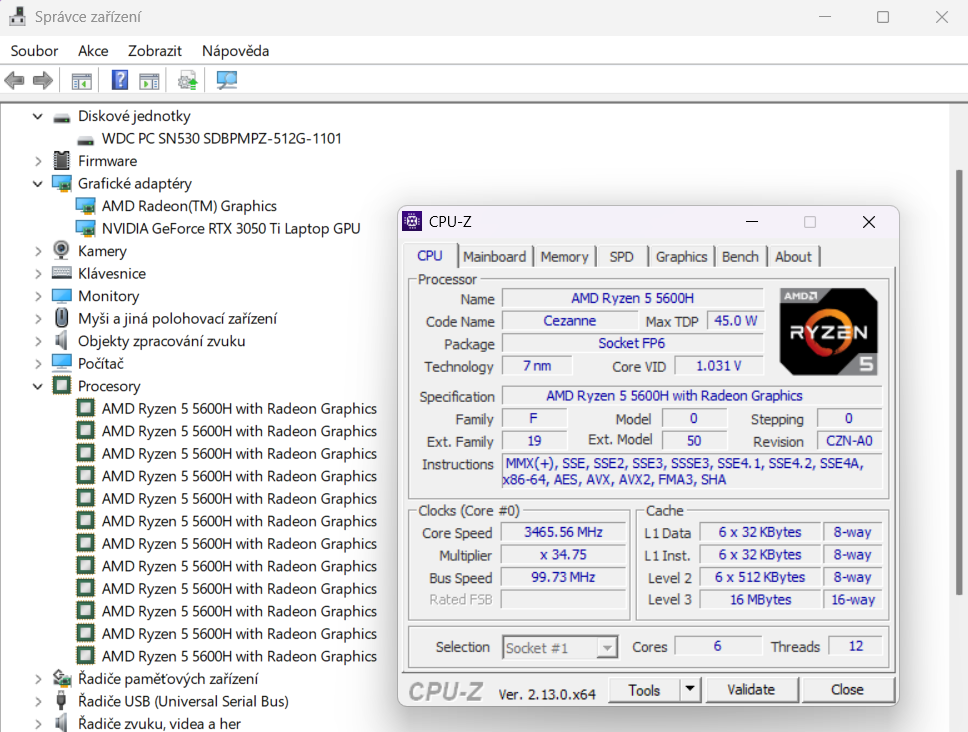Click the Properties toolbar icon
This screenshot has height=732, width=968.
point(151,79)
